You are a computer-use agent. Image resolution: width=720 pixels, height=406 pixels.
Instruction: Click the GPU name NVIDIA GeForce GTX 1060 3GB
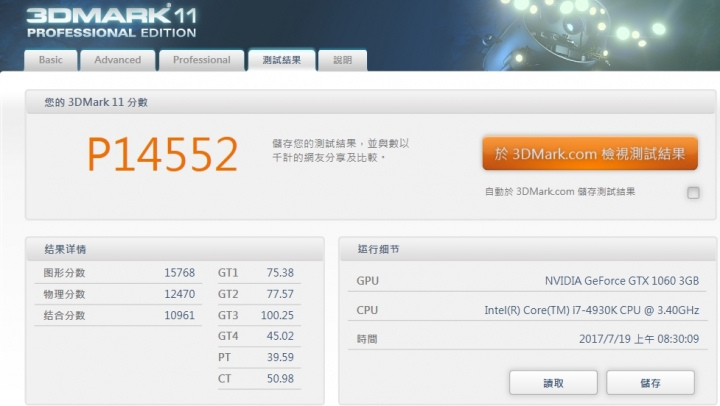pos(622,281)
